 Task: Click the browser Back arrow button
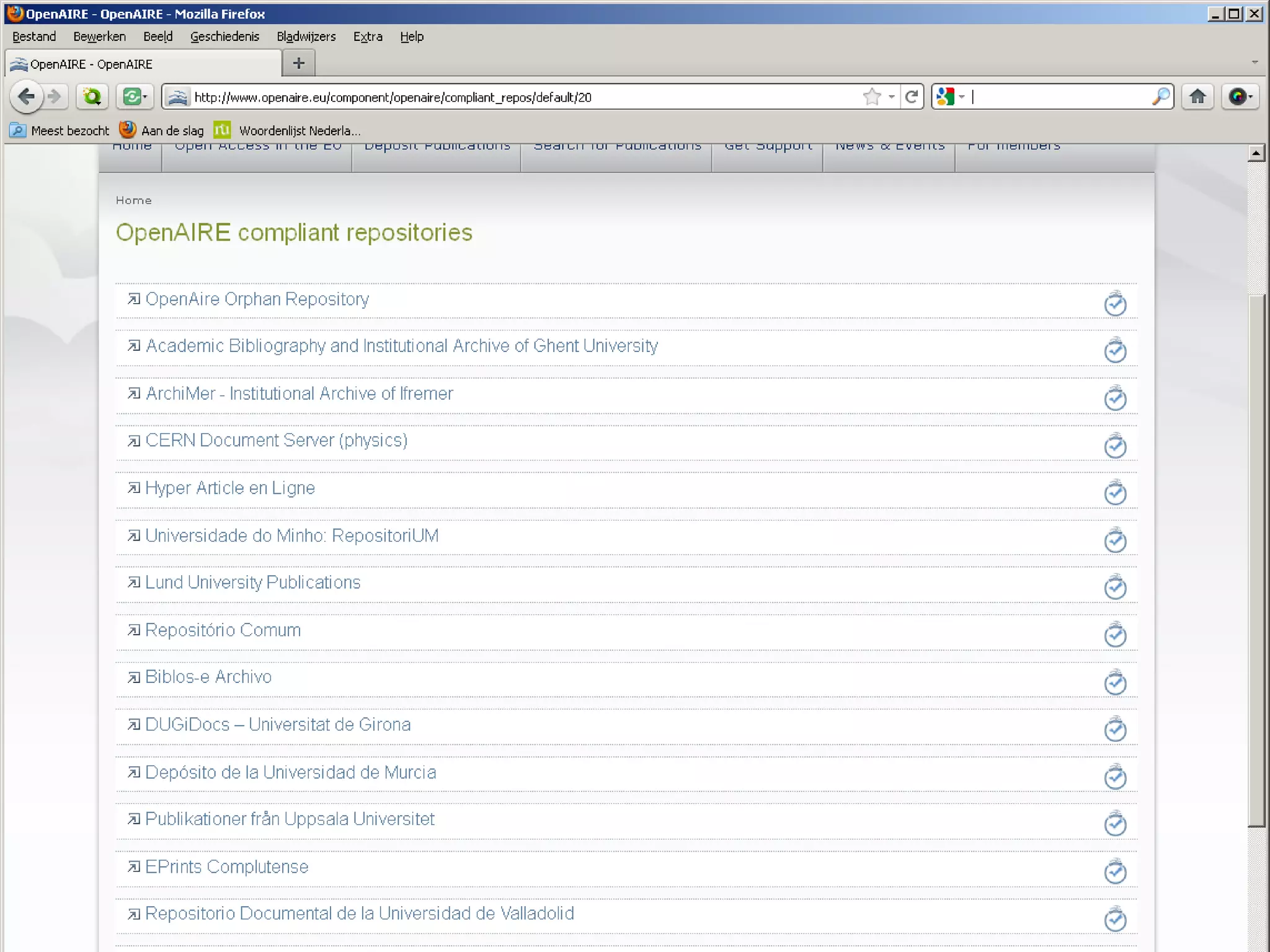coord(26,97)
